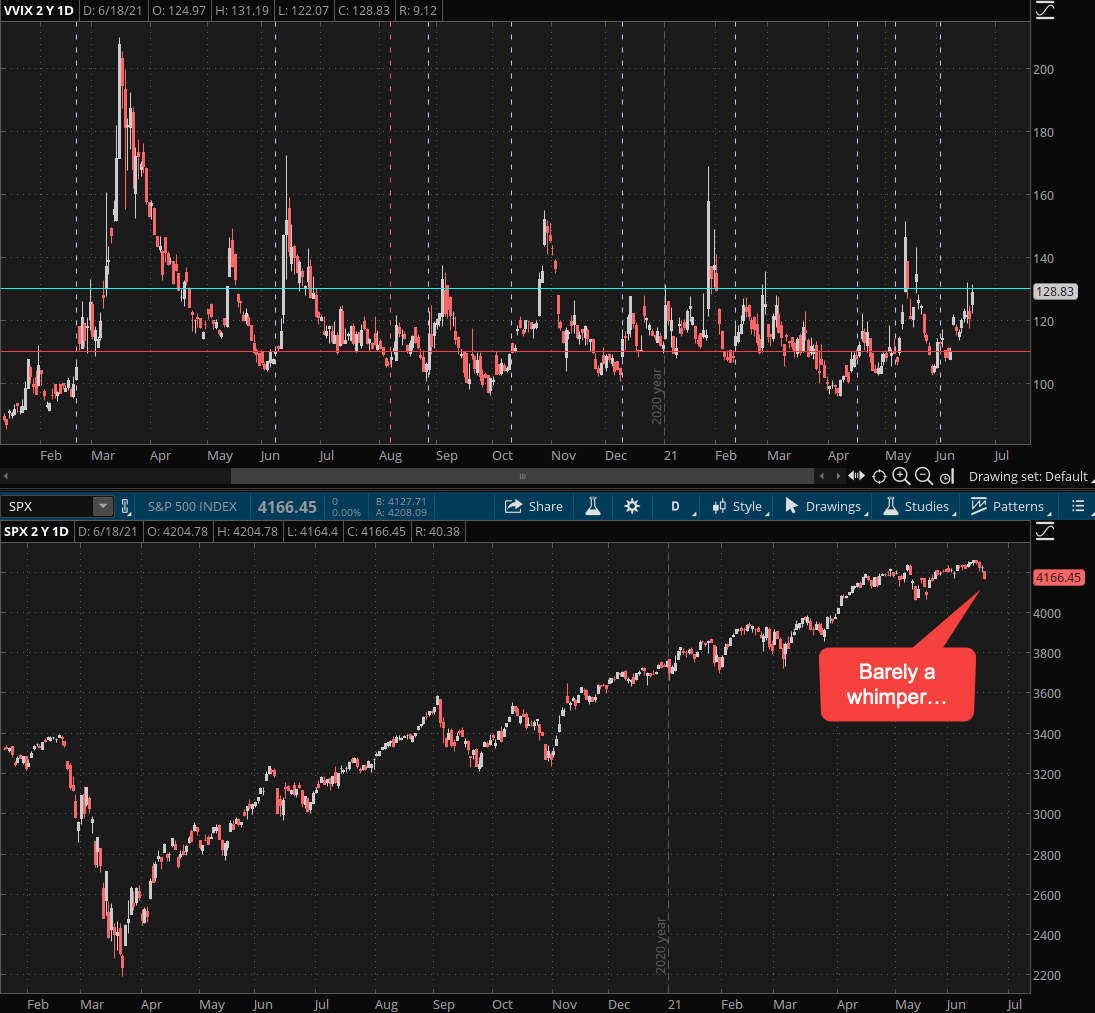Open the flask icon left of settings
The width and height of the screenshot is (1095, 1013).
(x=593, y=506)
